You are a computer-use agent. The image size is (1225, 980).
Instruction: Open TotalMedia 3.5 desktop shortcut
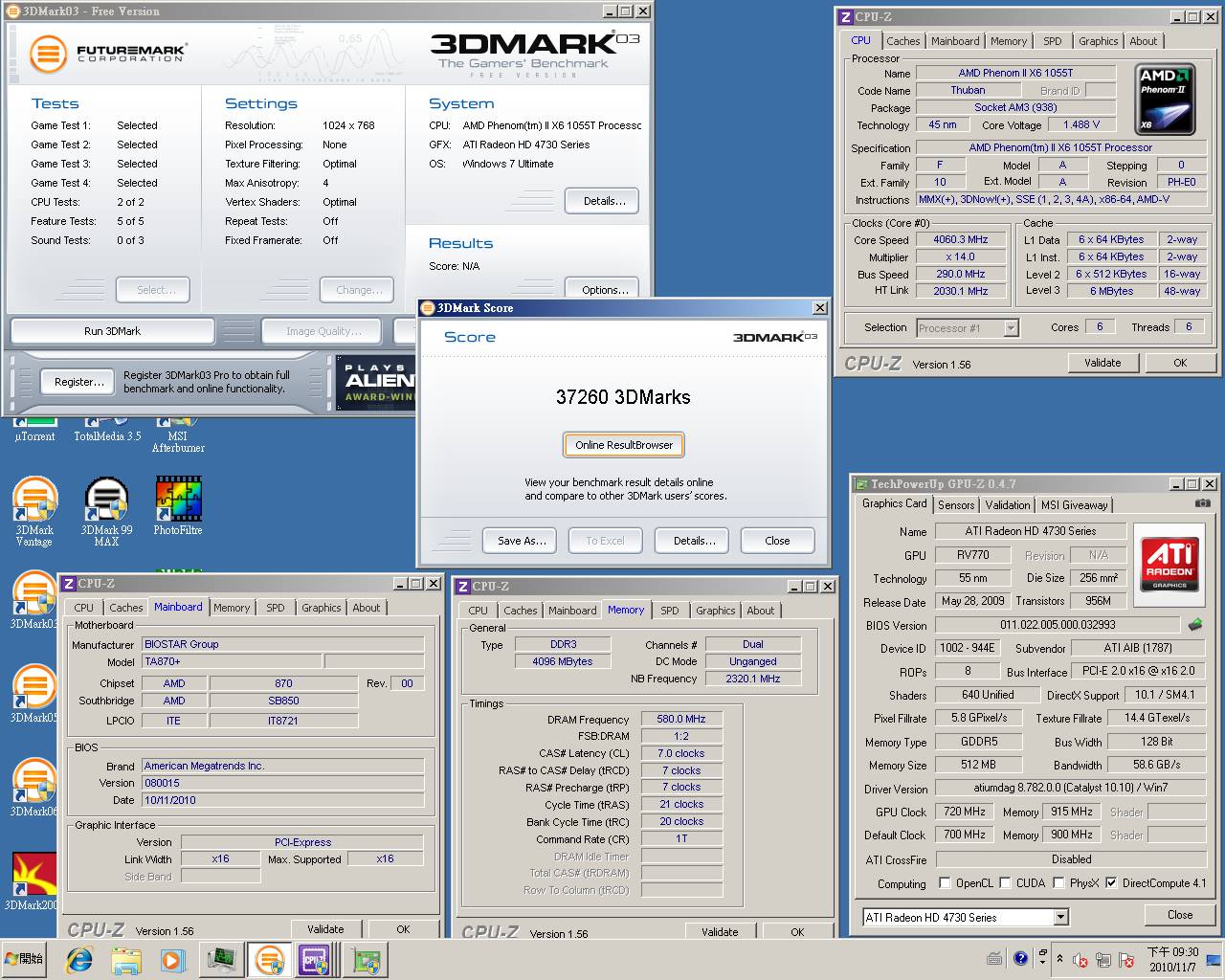107,431
